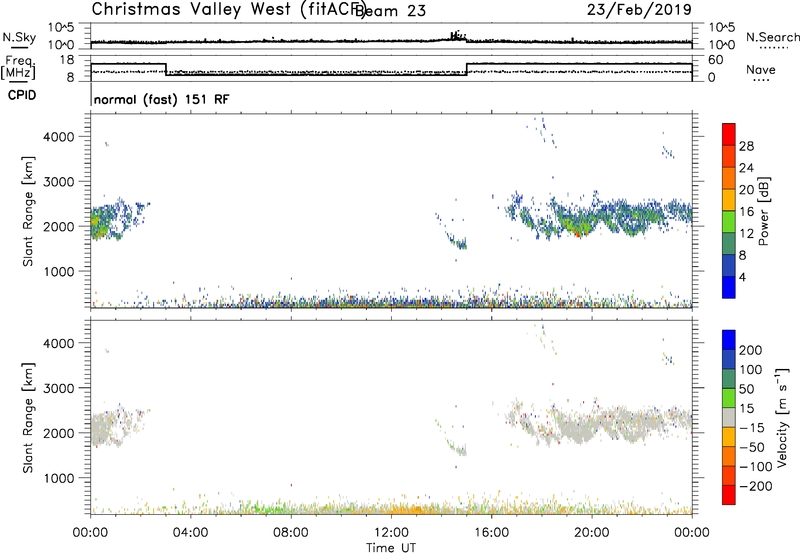Click the frequency step-up at 15:00 in frequency plot

pyautogui.click(x=467, y=69)
